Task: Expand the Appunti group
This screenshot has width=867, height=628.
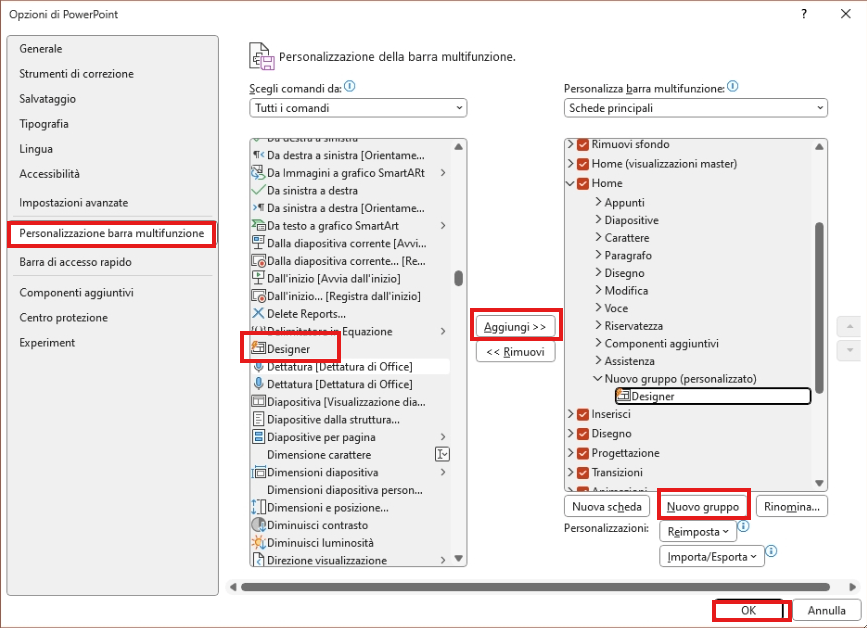Action: coord(598,202)
